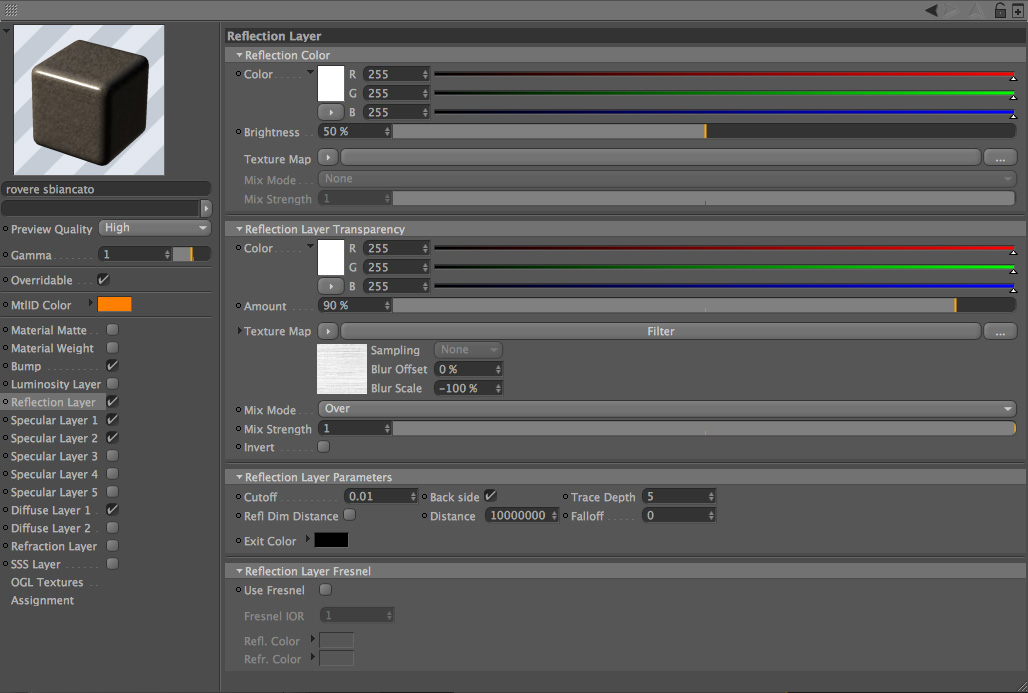Click the material cube preview thumbnail
1028x693 pixels.
coord(89,100)
